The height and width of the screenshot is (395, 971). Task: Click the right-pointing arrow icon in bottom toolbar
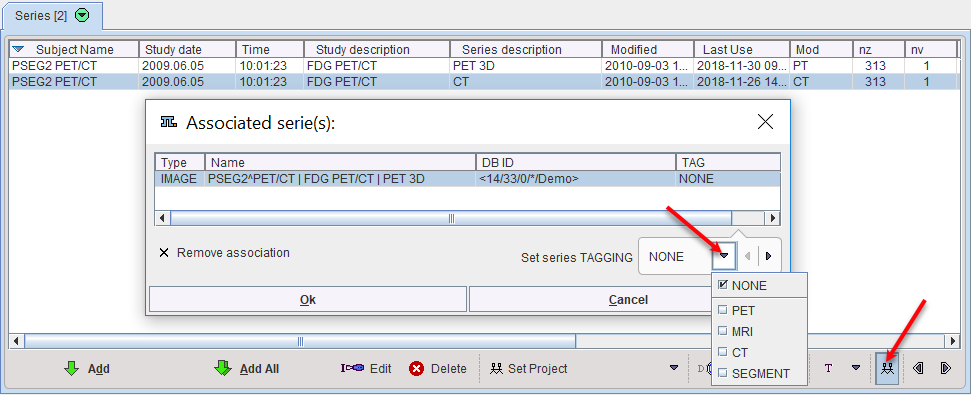click(945, 368)
